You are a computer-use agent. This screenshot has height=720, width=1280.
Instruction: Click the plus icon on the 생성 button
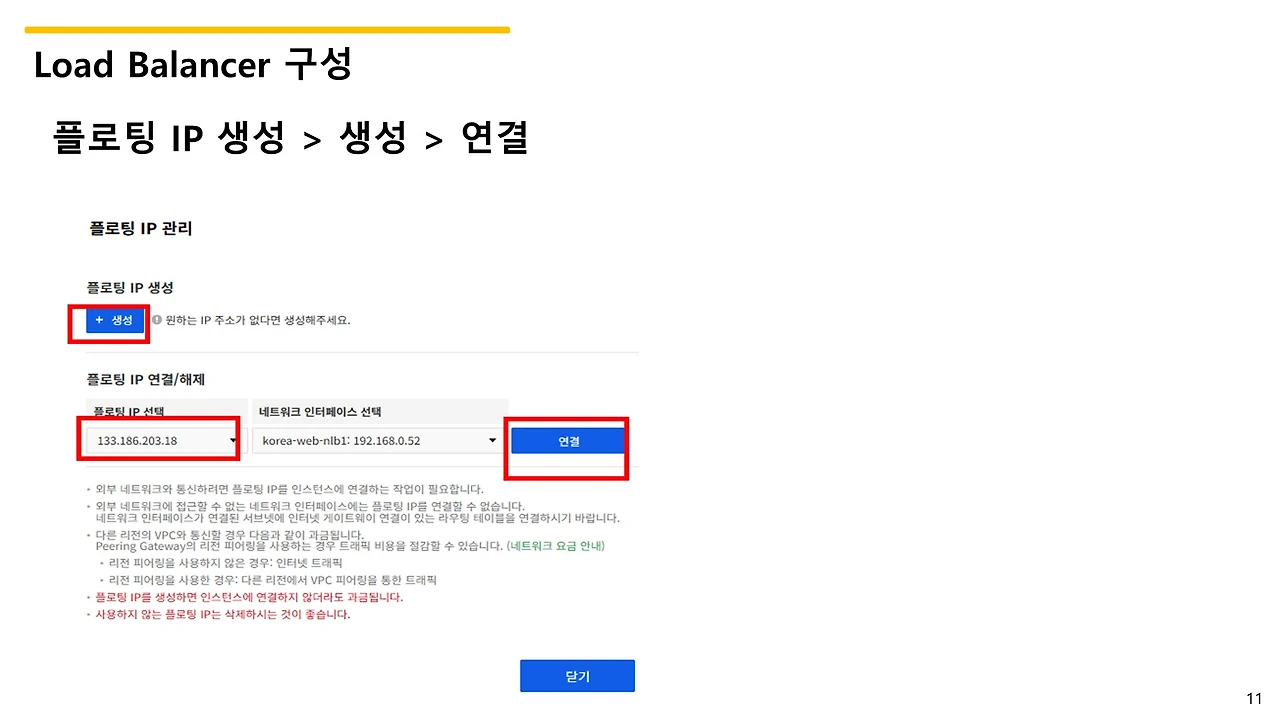click(x=97, y=319)
